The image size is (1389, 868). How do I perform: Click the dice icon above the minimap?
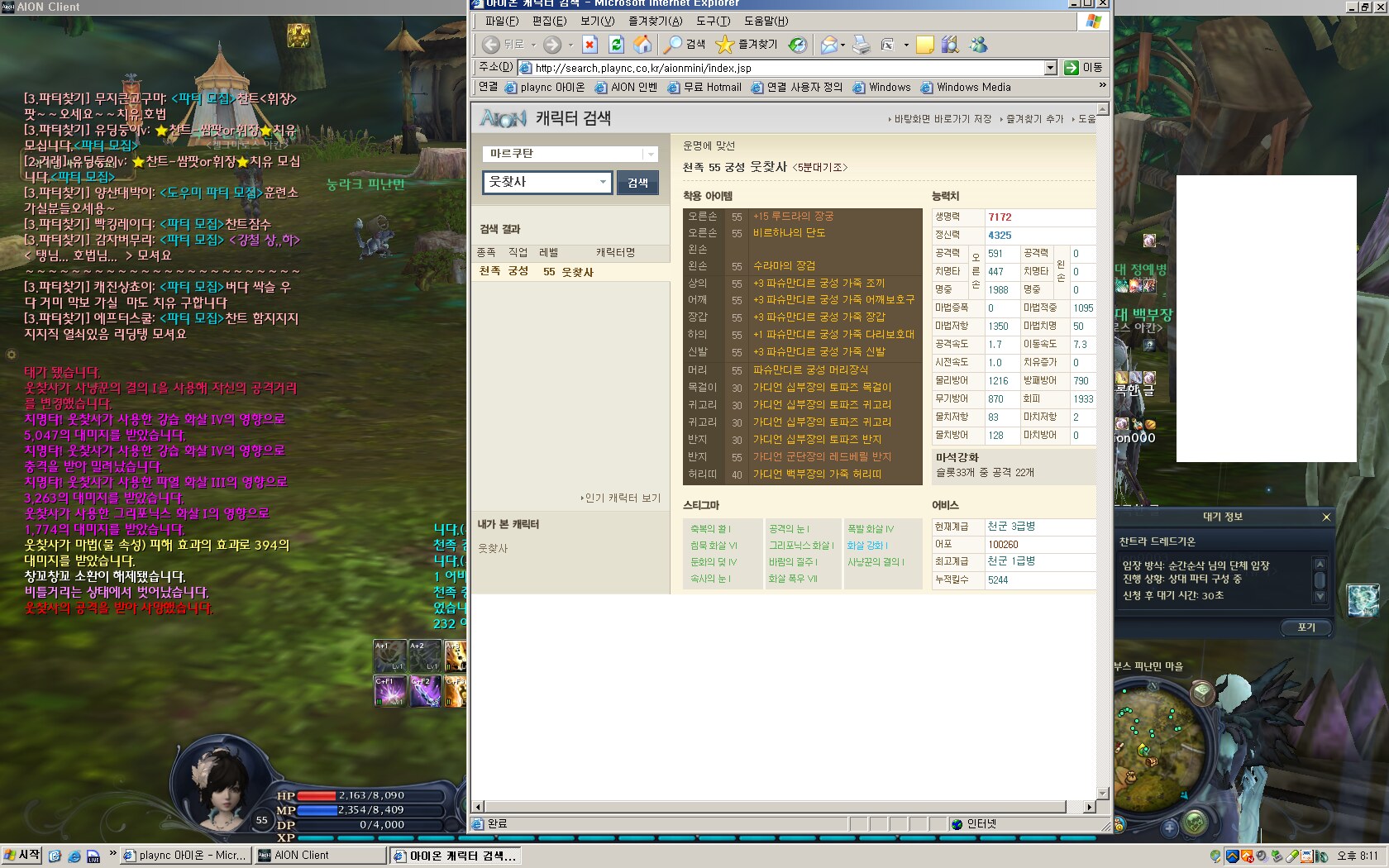click(1202, 691)
